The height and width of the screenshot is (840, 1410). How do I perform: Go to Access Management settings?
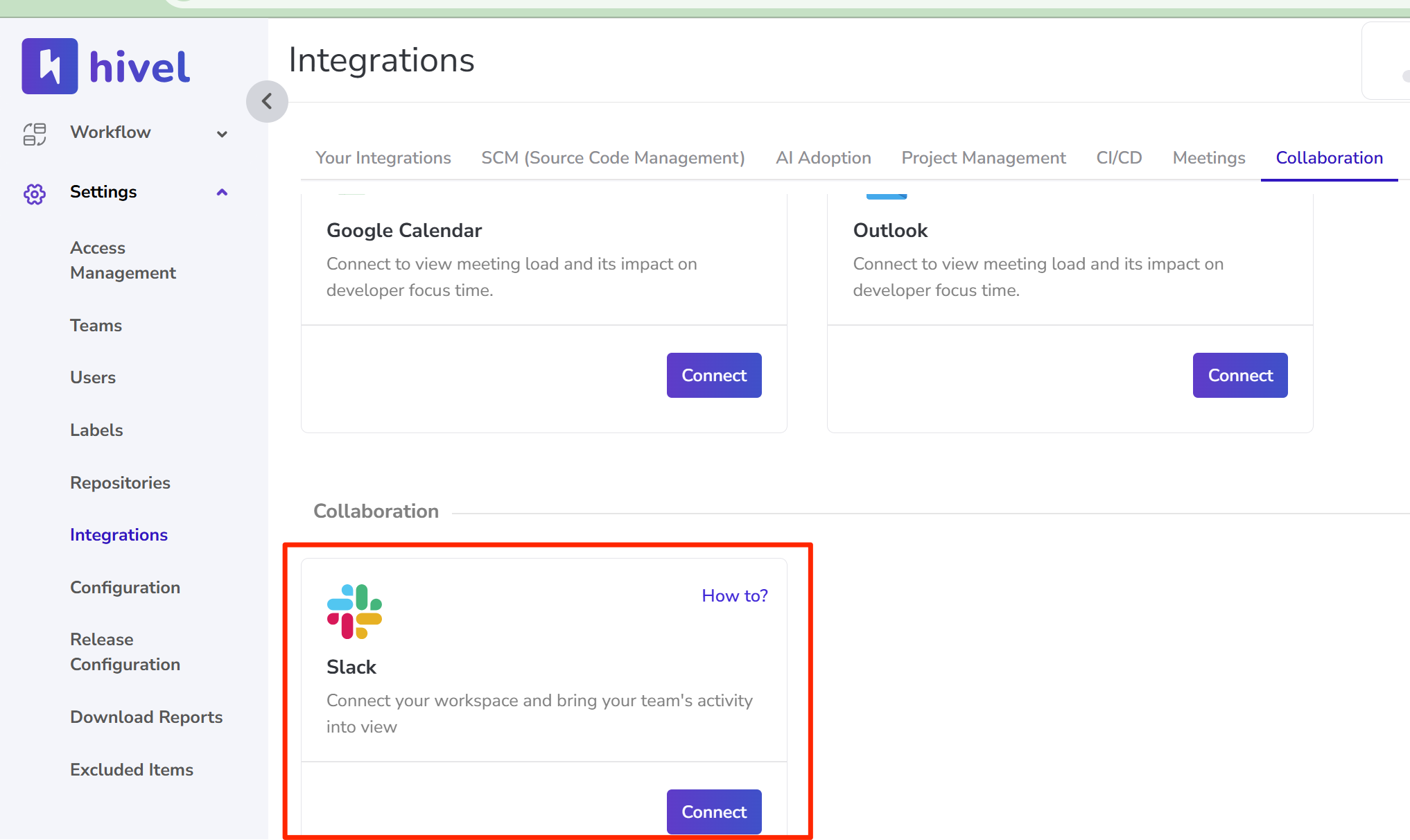[x=123, y=260]
